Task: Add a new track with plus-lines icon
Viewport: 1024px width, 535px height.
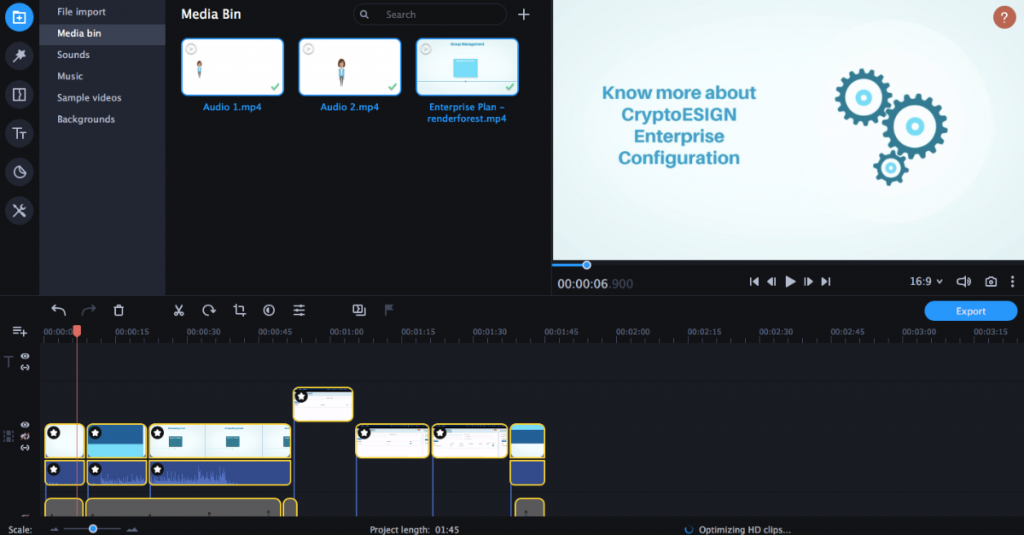Action: point(20,332)
